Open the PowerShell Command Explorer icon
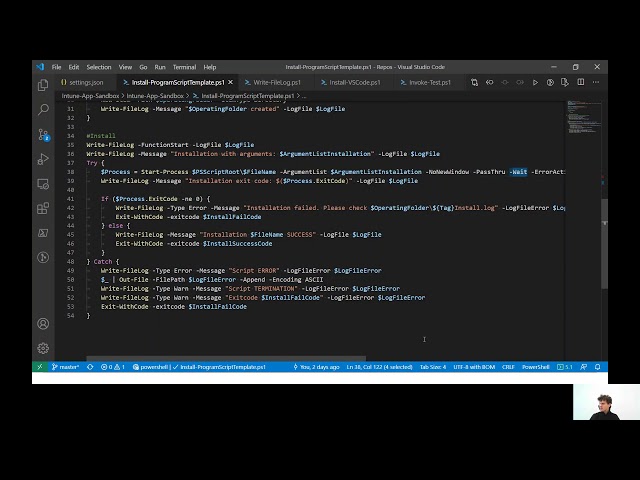Screen dimensions: 640x480 (x=43, y=233)
